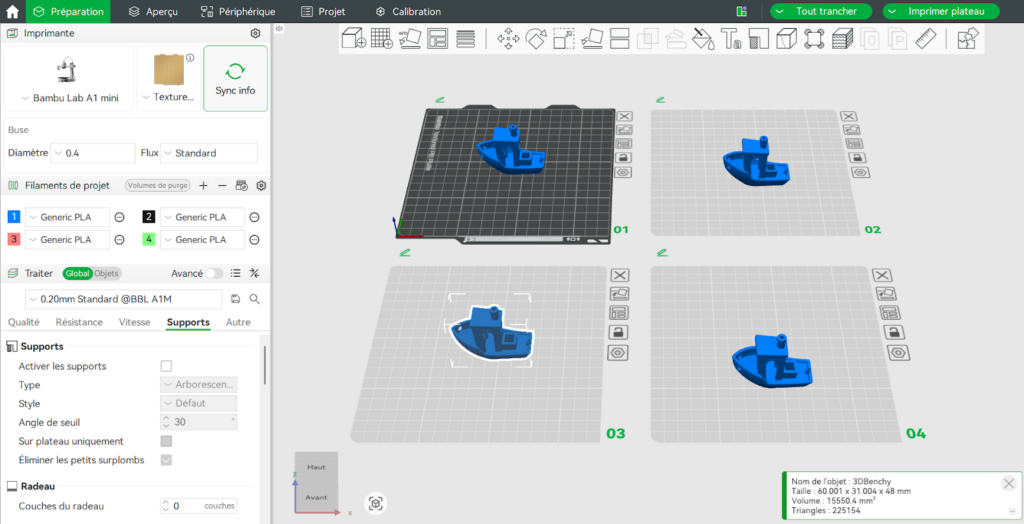
Task: Save the process preset with the disk icon
Action: (x=236, y=299)
